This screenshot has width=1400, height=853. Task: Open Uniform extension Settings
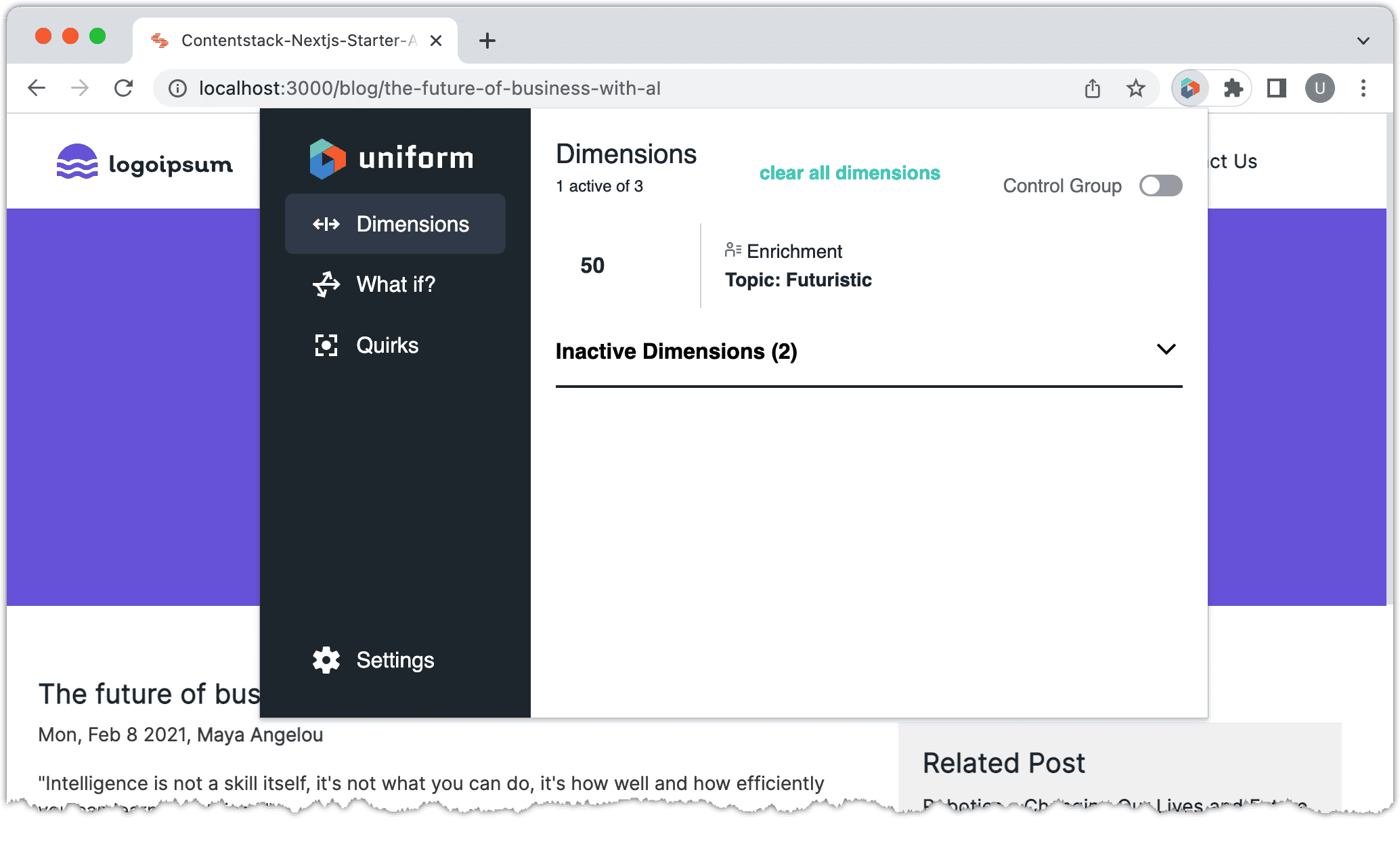(x=373, y=660)
